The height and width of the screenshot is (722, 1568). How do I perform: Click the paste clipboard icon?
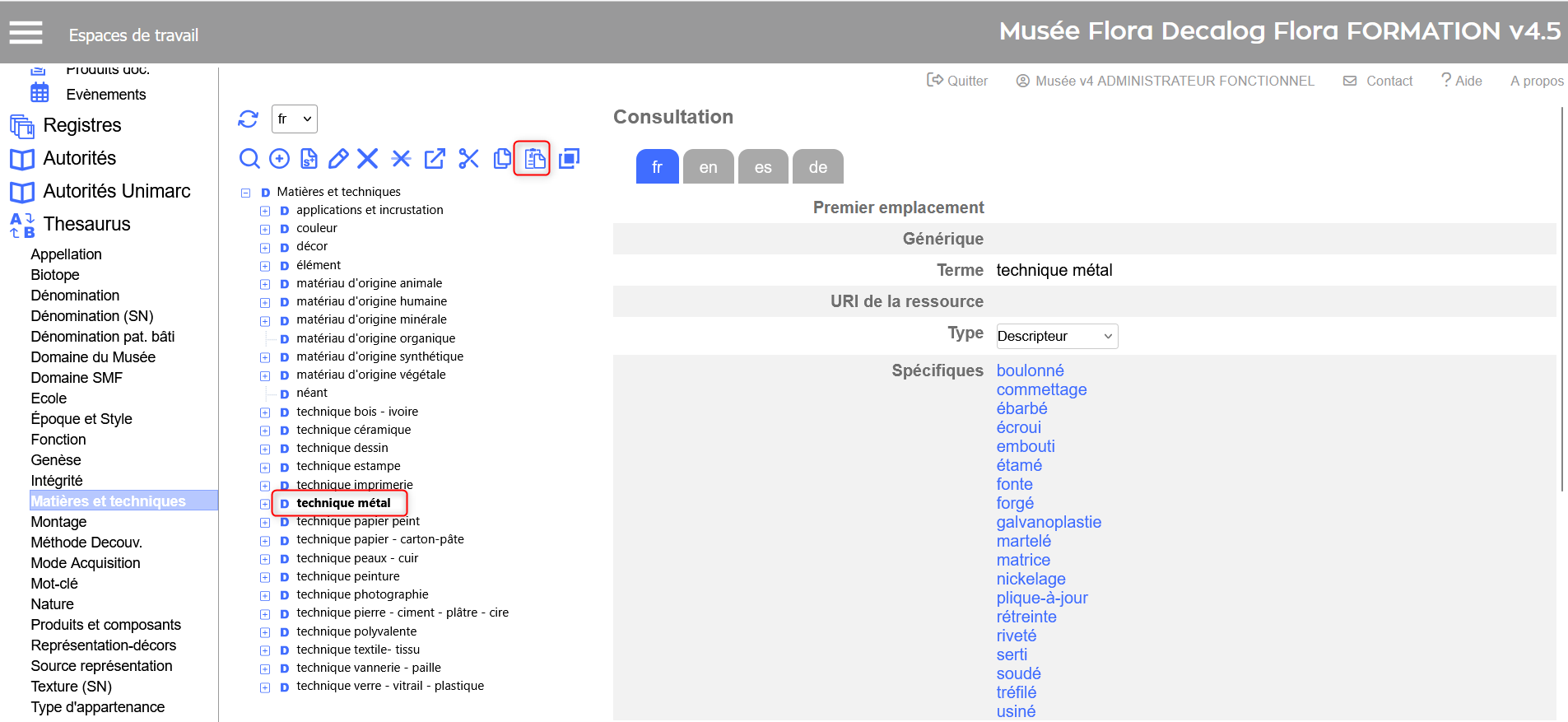[x=533, y=158]
